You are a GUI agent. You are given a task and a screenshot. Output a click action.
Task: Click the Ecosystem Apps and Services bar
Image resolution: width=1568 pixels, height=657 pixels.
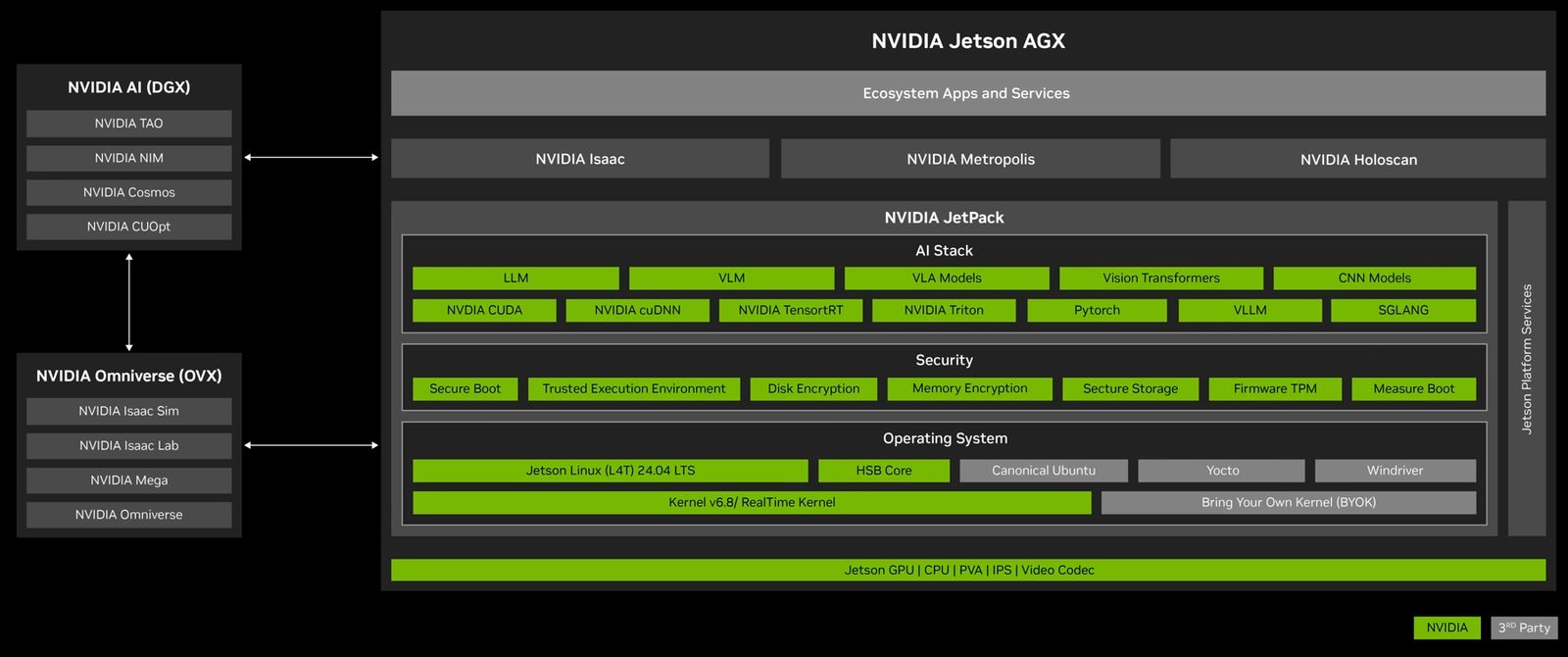click(x=966, y=93)
